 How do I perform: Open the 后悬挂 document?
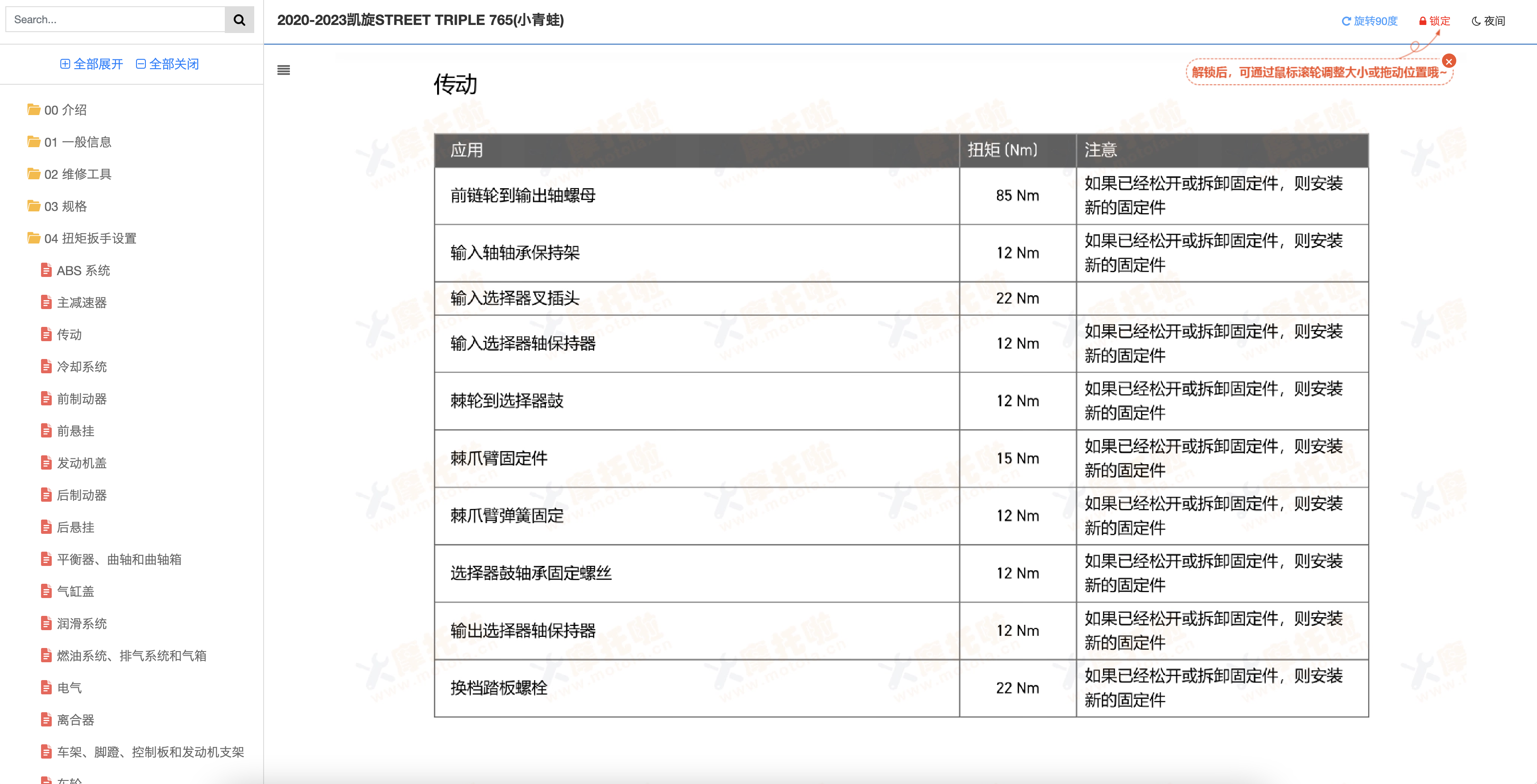click(x=75, y=528)
